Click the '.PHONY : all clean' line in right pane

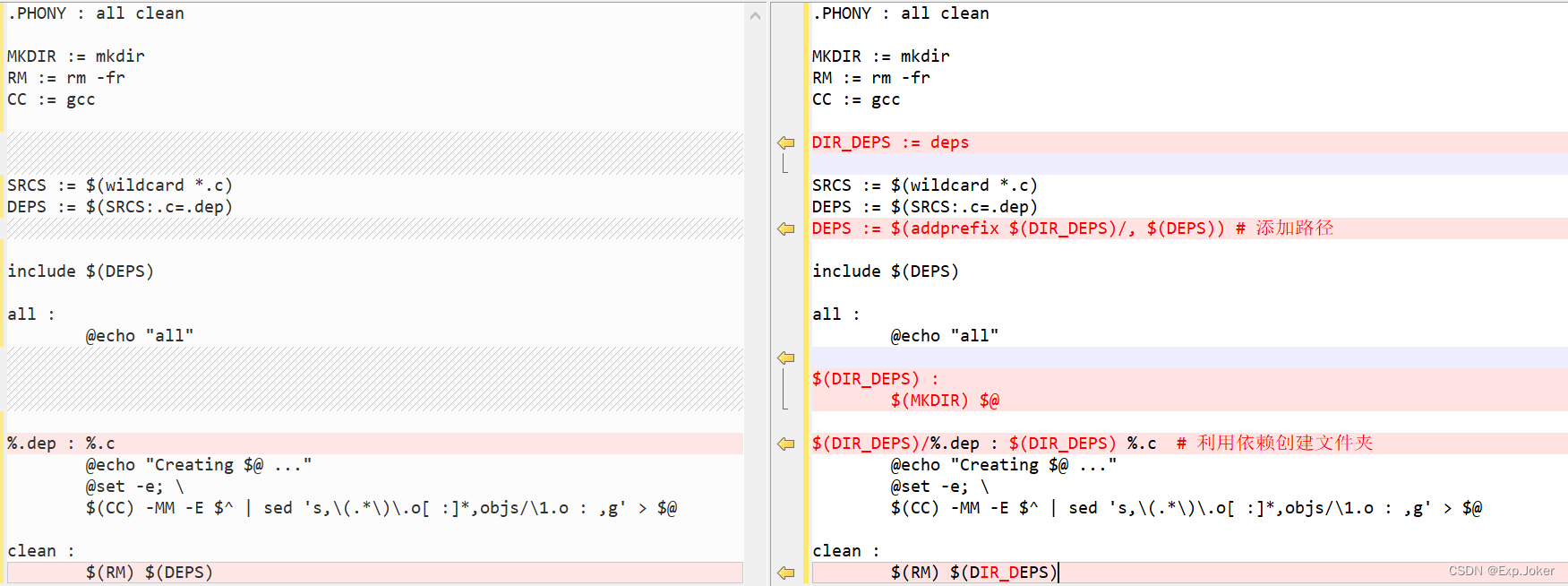[900, 13]
